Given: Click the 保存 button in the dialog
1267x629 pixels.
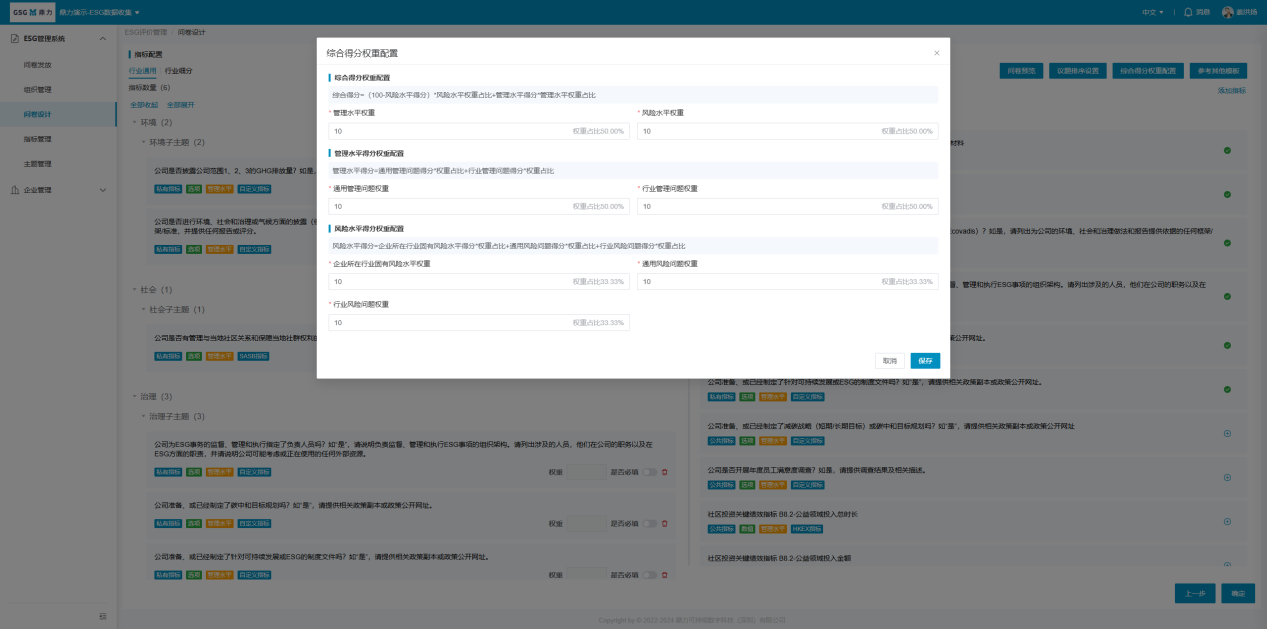Looking at the screenshot, I should click(924, 361).
